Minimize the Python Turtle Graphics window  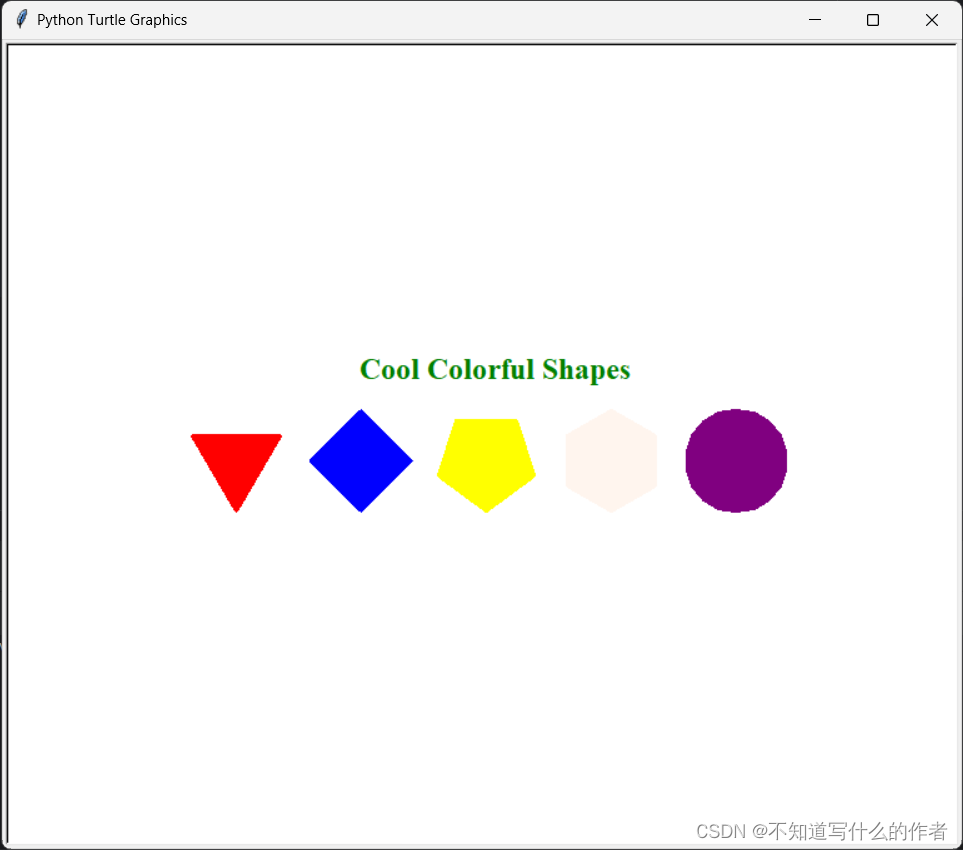coord(814,20)
